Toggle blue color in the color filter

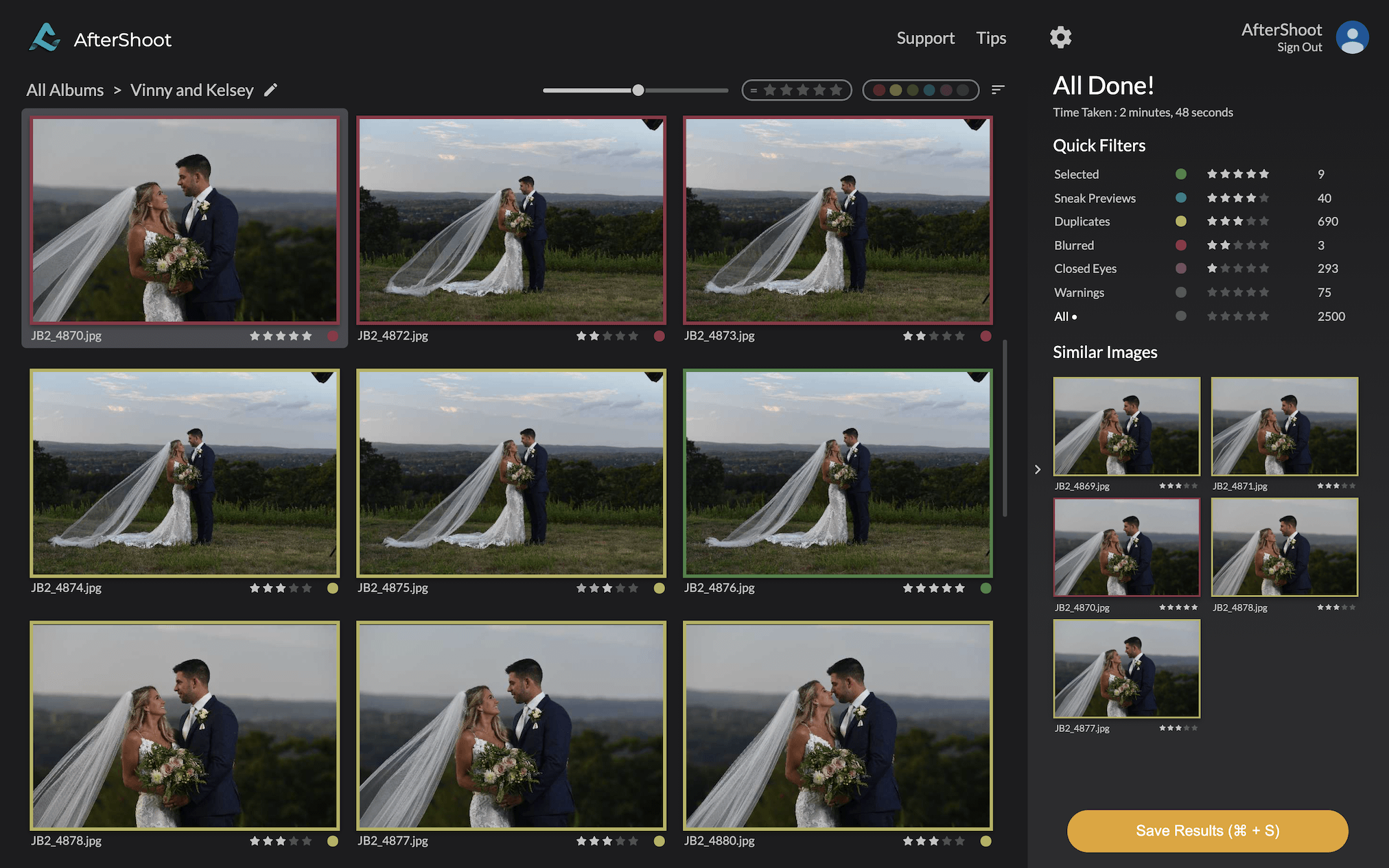[929, 90]
